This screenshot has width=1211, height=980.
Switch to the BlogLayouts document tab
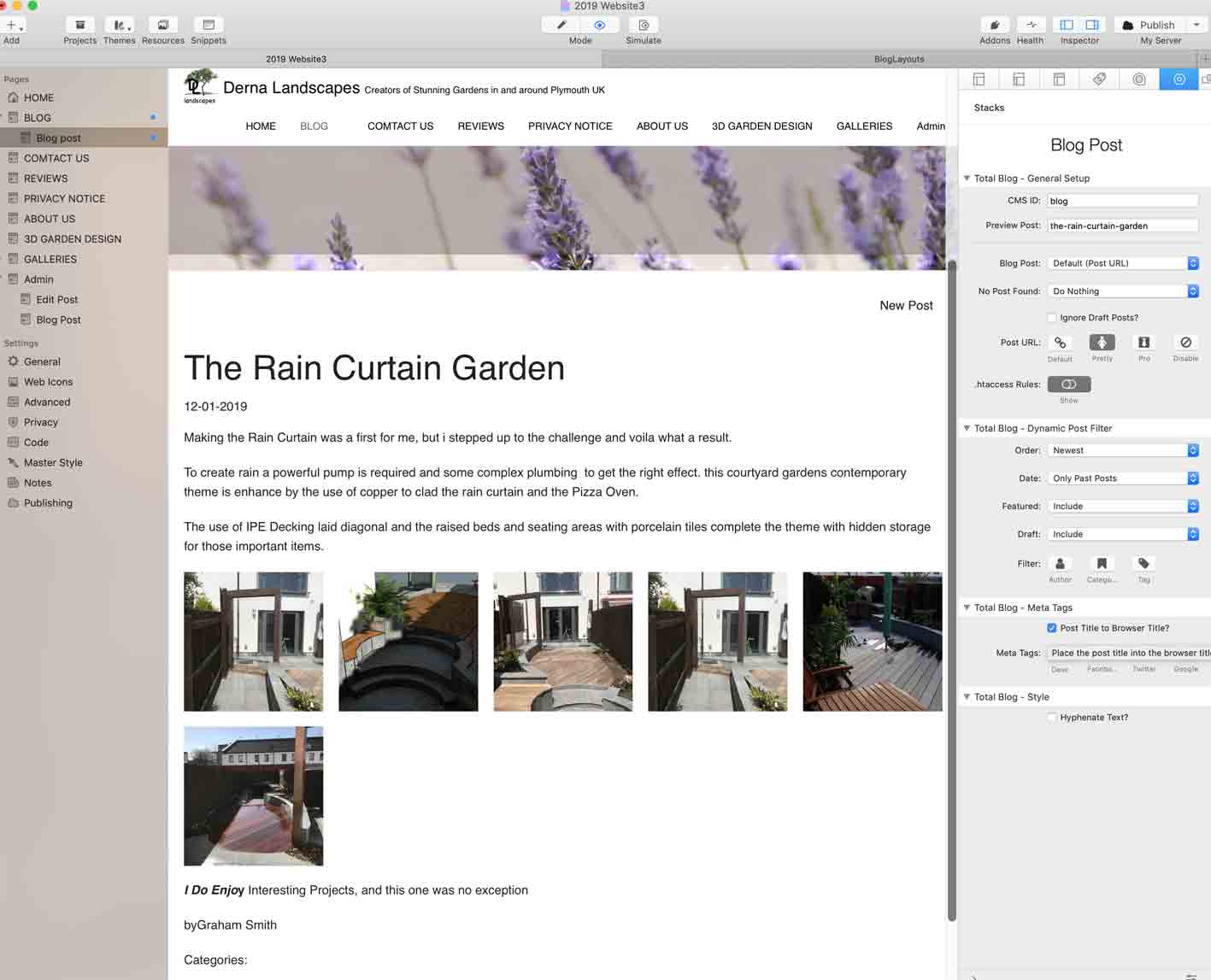coord(899,59)
